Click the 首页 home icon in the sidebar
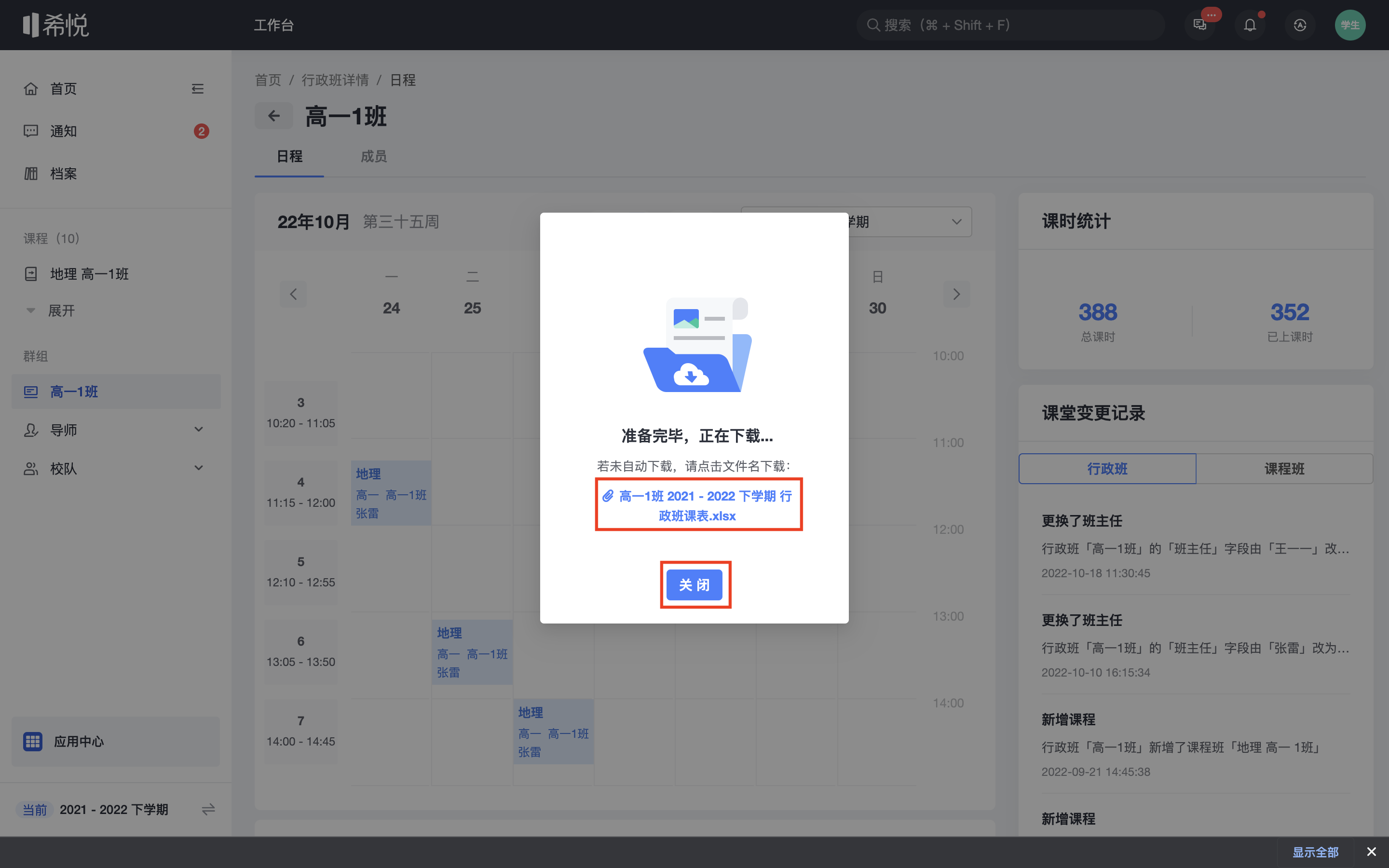This screenshot has width=1389, height=868. coord(30,89)
